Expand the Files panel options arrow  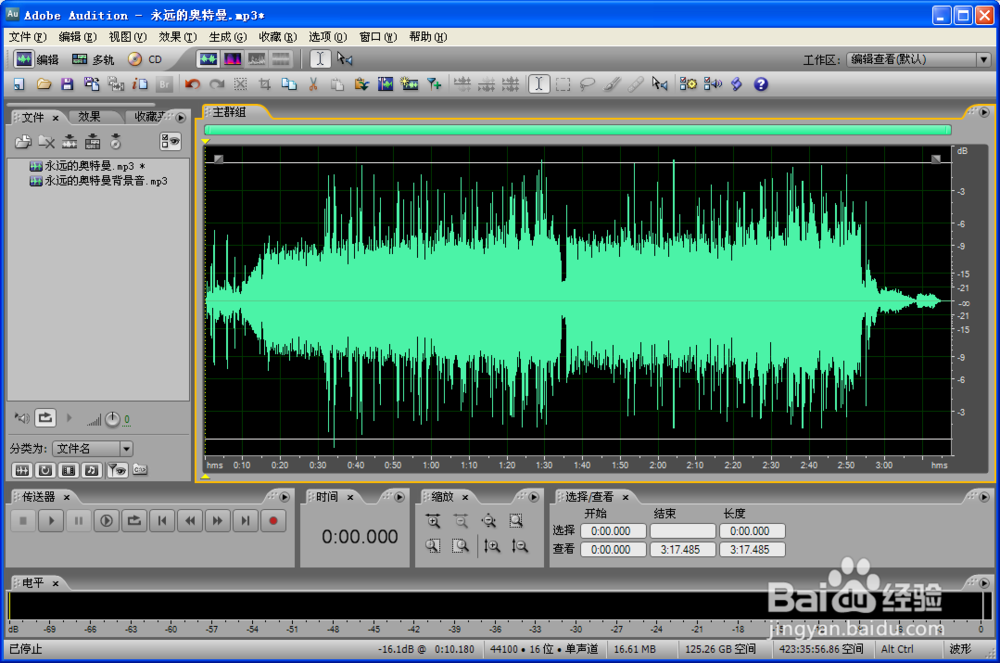180,117
